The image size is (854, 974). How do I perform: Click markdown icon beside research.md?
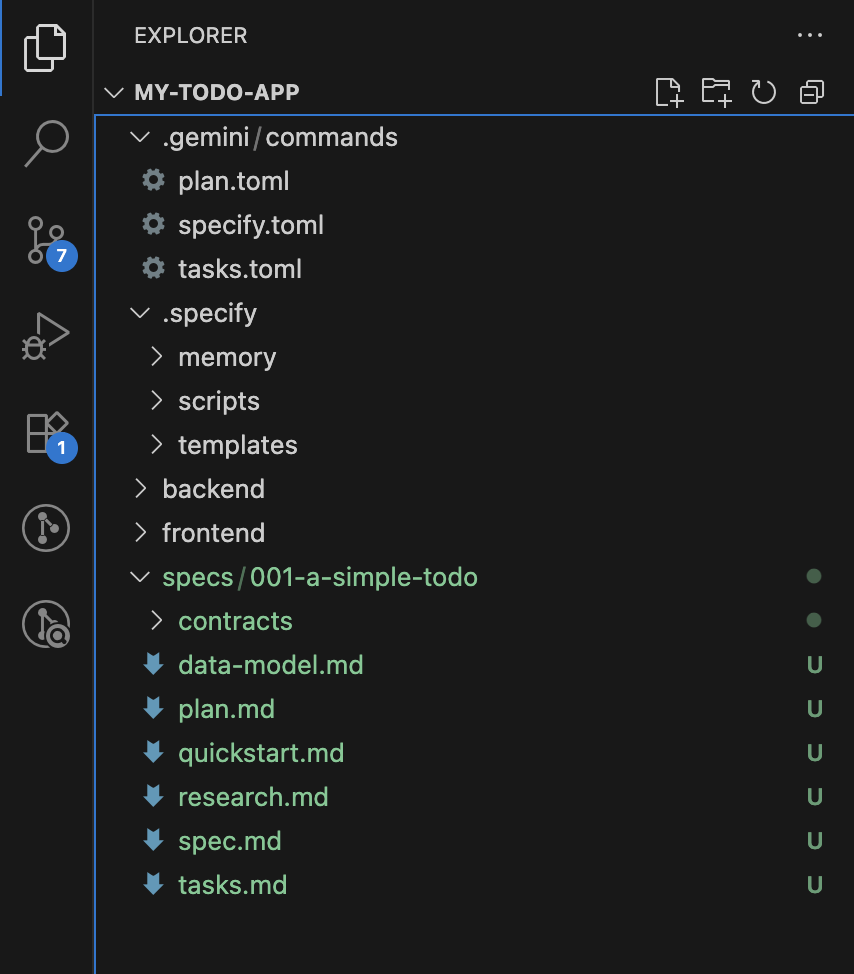[x=153, y=797]
